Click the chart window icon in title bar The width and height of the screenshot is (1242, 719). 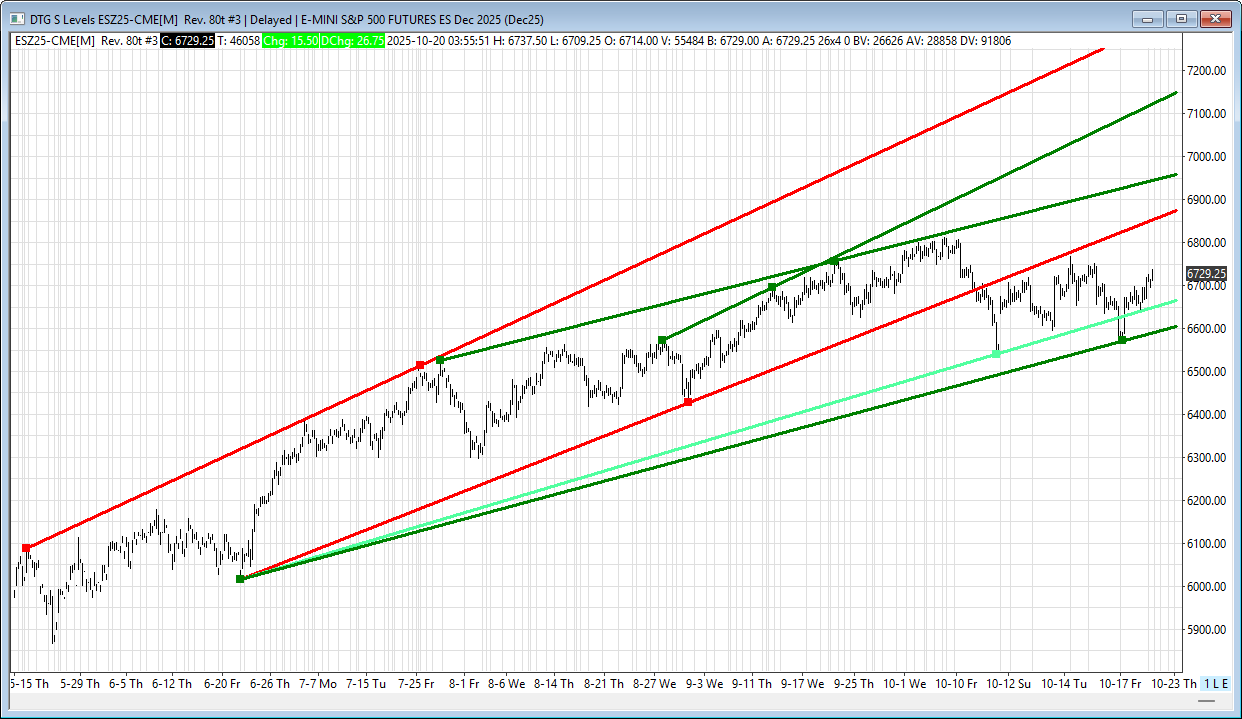[x=16, y=19]
